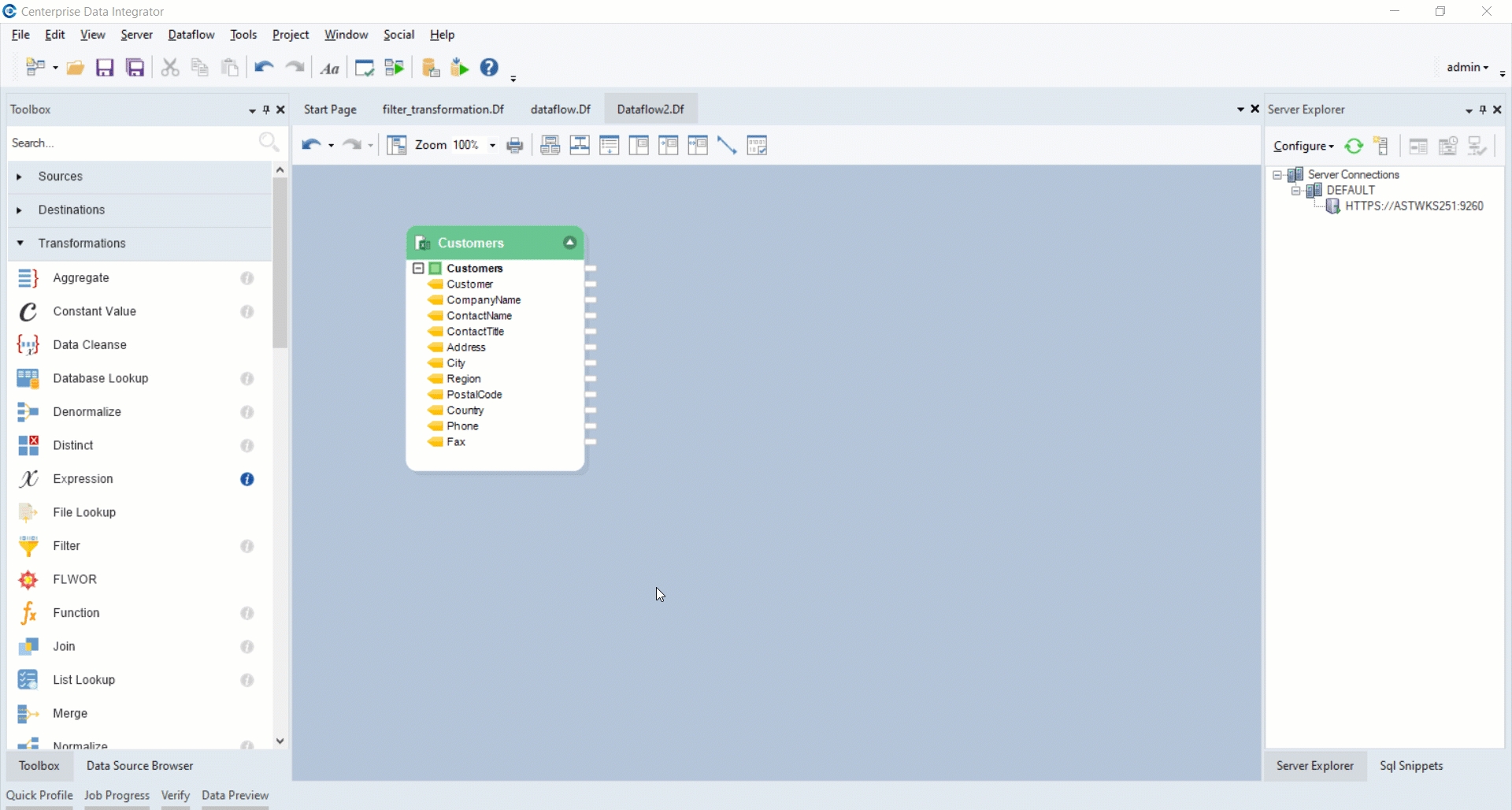The height and width of the screenshot is (810, 1512).
Task: Click the Cut scissors icon
Action: 169,68
